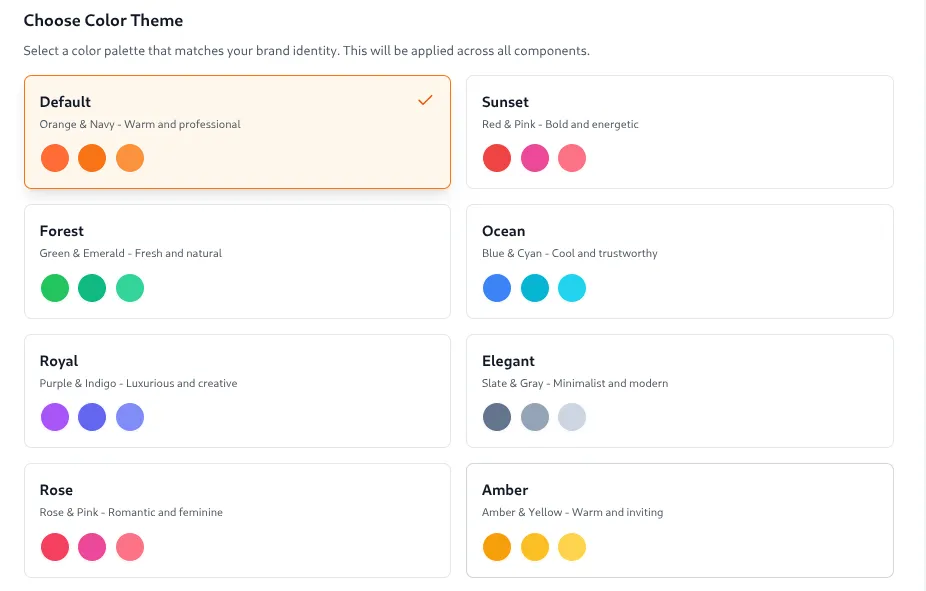This screenshot has height=591, width=926.
Task: Click the purple swatch under Royal
Action: tap(55, 417)
